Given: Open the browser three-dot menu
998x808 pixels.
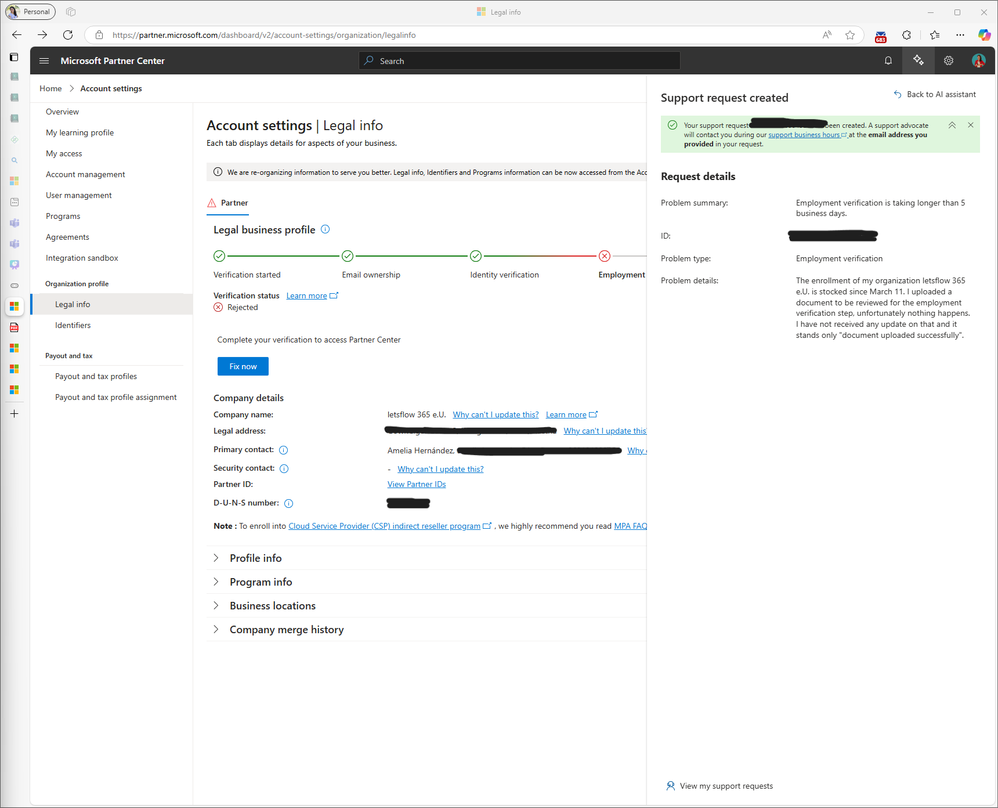Looking at the screenshot, I should pyautogui.click(x=960, y=35).
